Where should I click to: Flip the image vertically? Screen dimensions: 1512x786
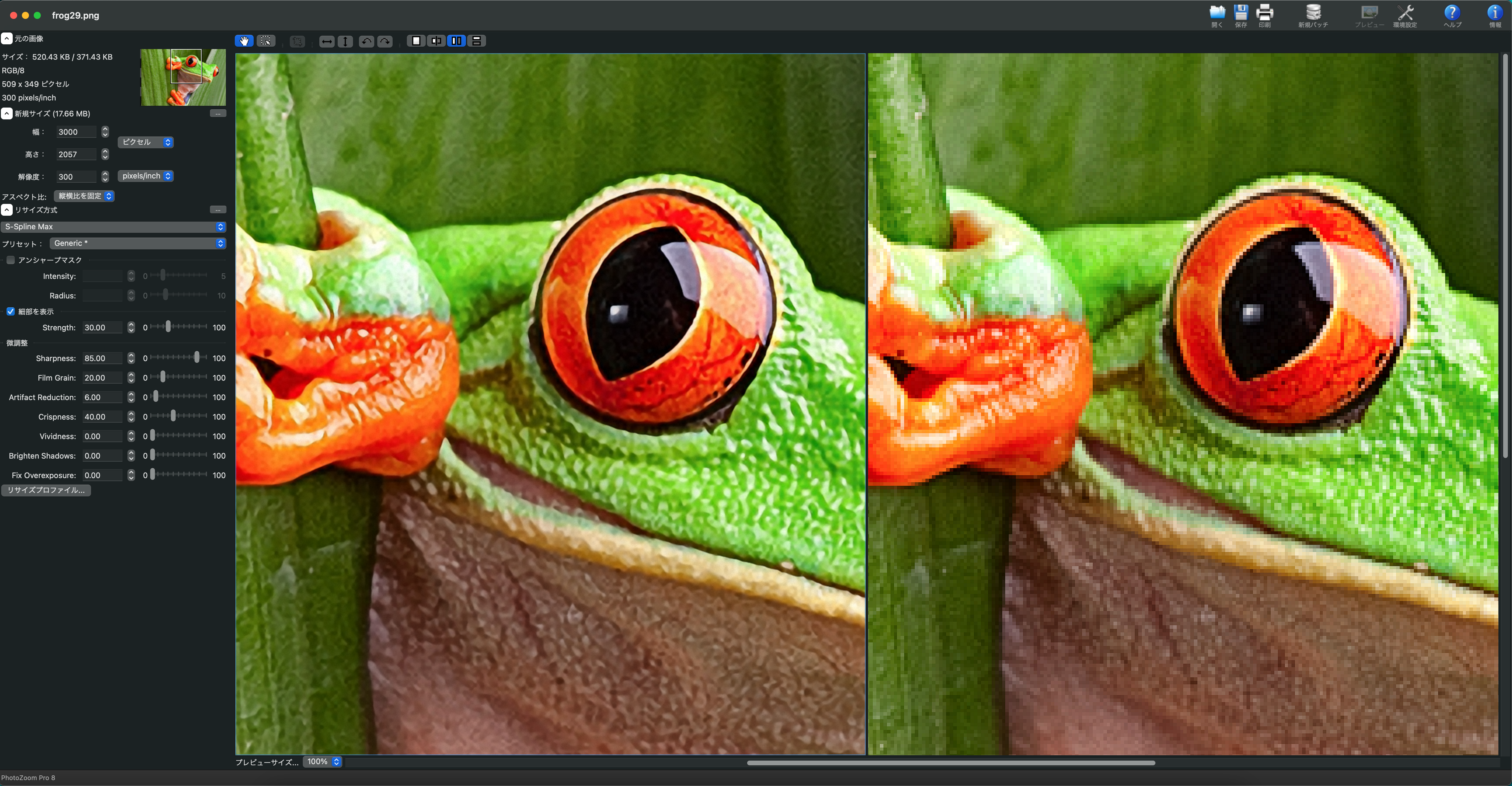pos(346,41)
